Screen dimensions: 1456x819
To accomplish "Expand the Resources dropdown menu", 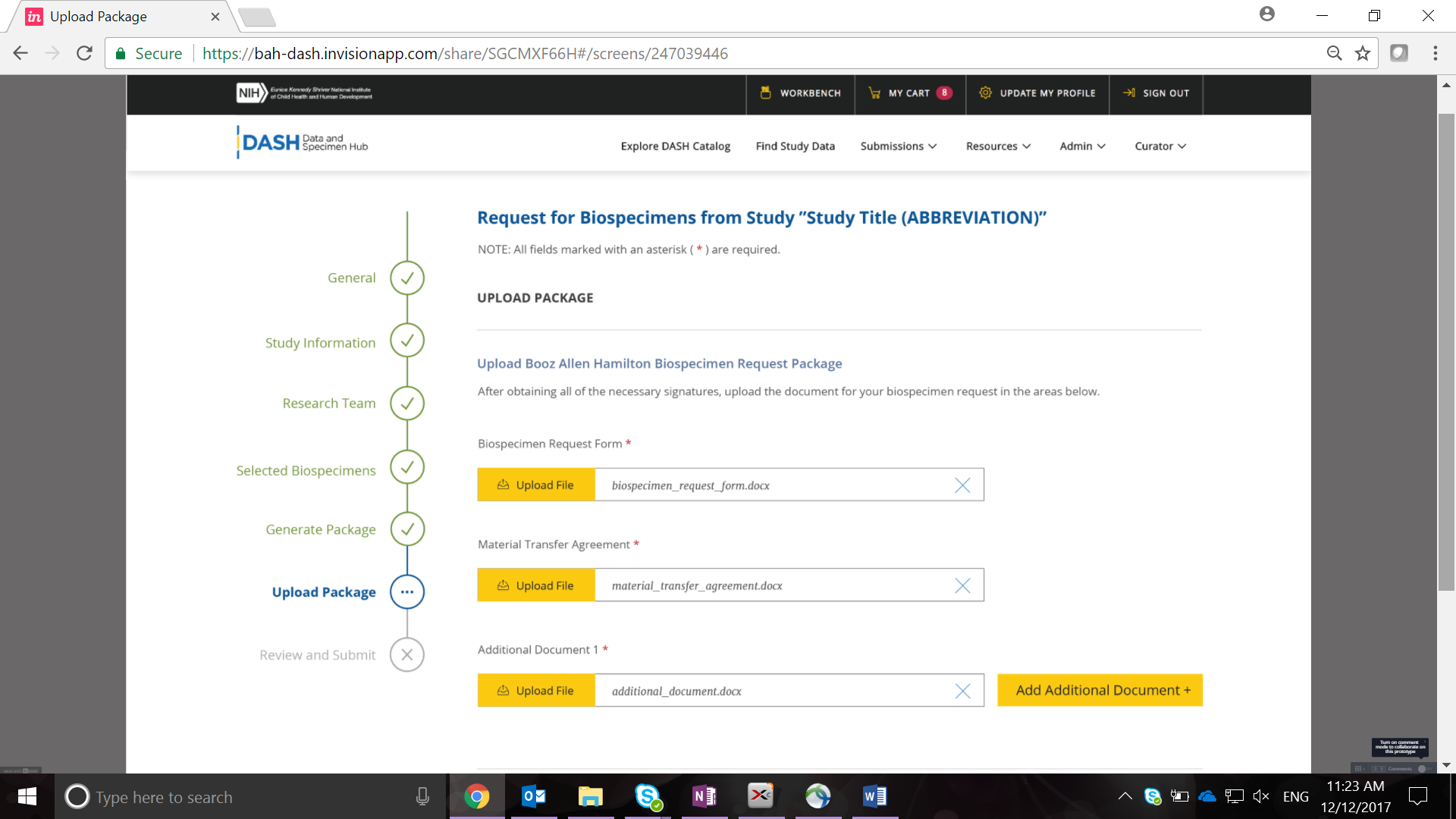I will (998, 146).
